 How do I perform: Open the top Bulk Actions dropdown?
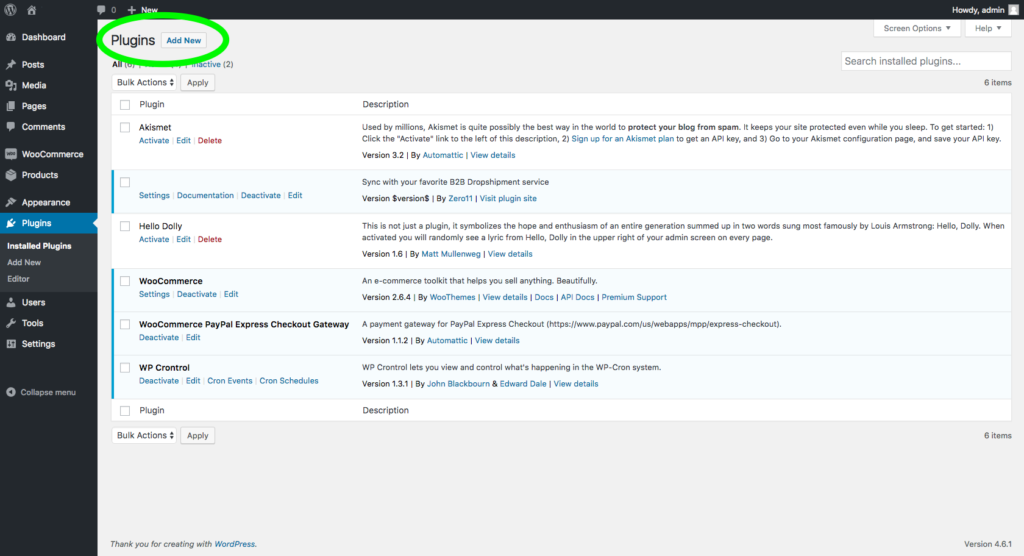coord(144,82)
